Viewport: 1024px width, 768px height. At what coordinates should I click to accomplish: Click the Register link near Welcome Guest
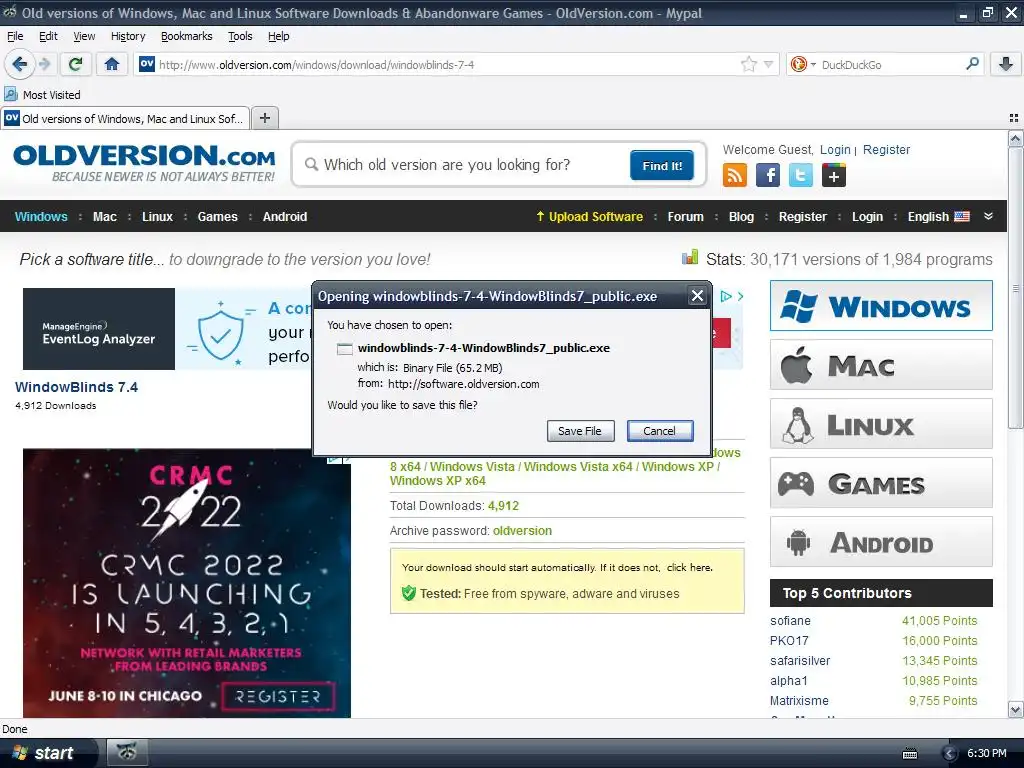pos(886,150)
